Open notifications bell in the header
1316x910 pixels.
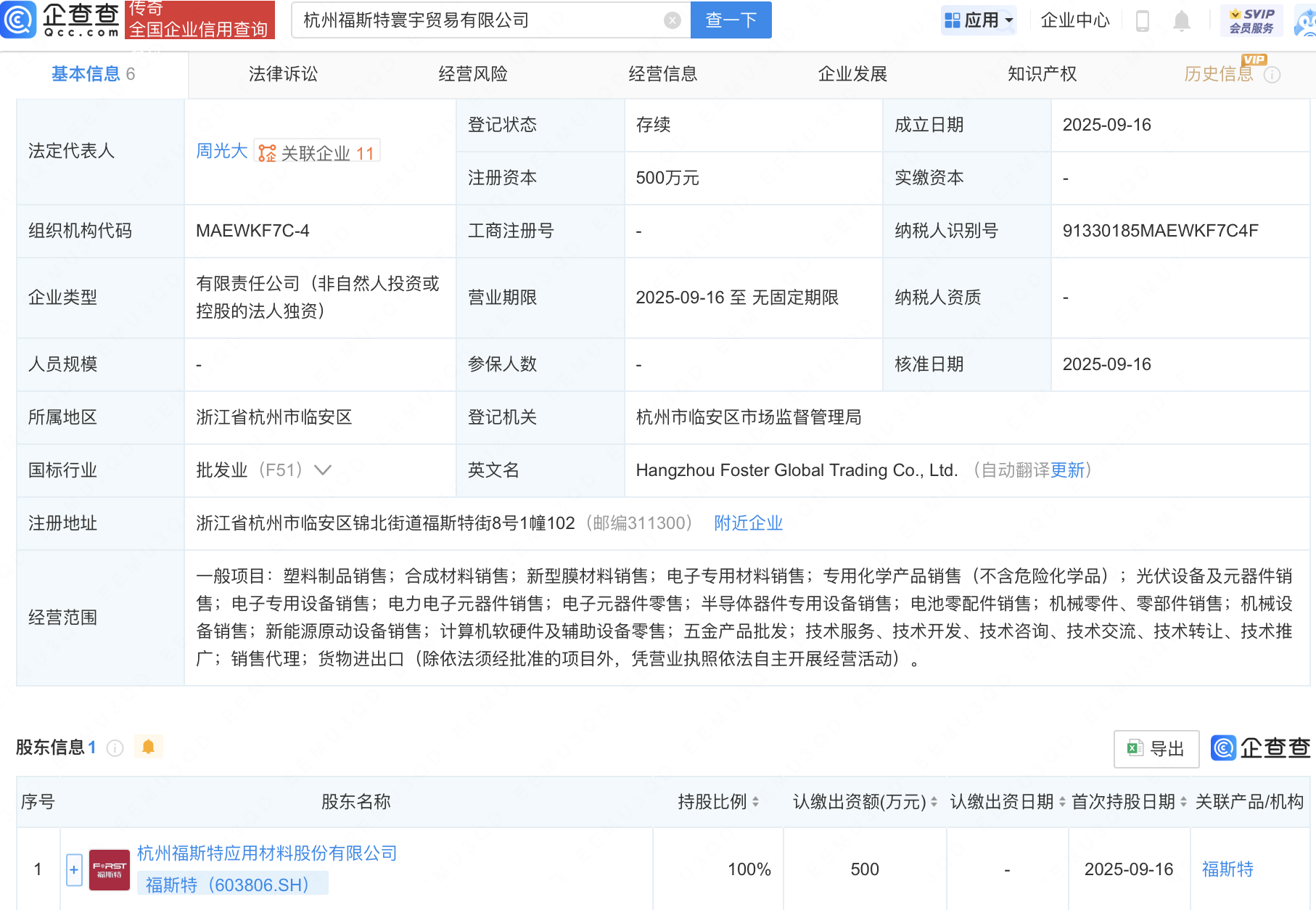click(1182, 21)
